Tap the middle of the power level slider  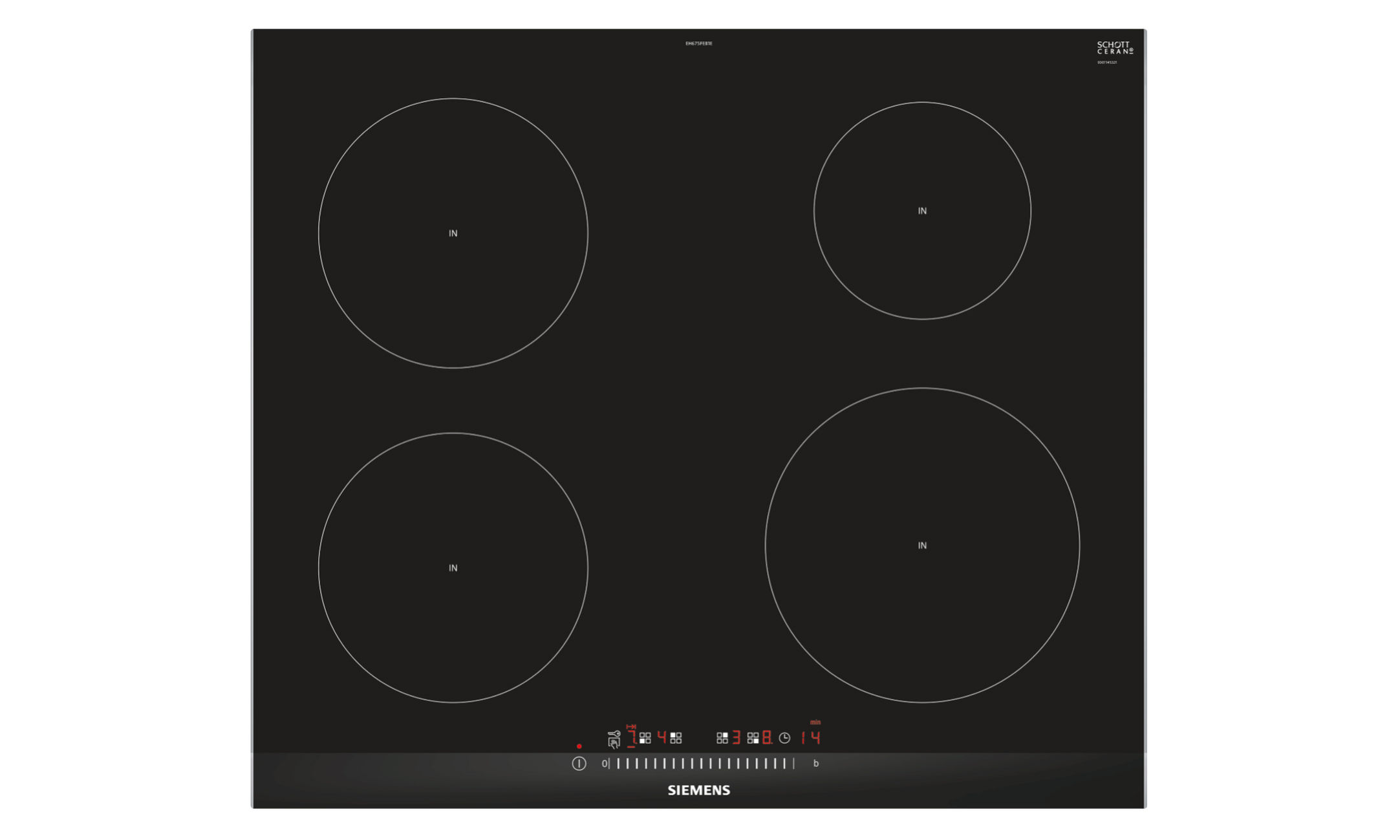pyautogui.click(x=702, y=764)
